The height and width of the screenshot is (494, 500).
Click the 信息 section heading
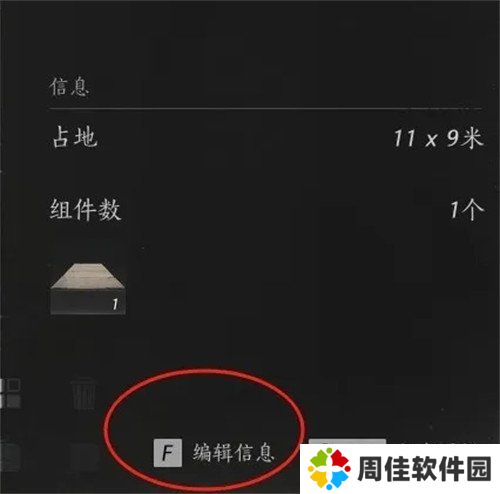pos(69,87)
